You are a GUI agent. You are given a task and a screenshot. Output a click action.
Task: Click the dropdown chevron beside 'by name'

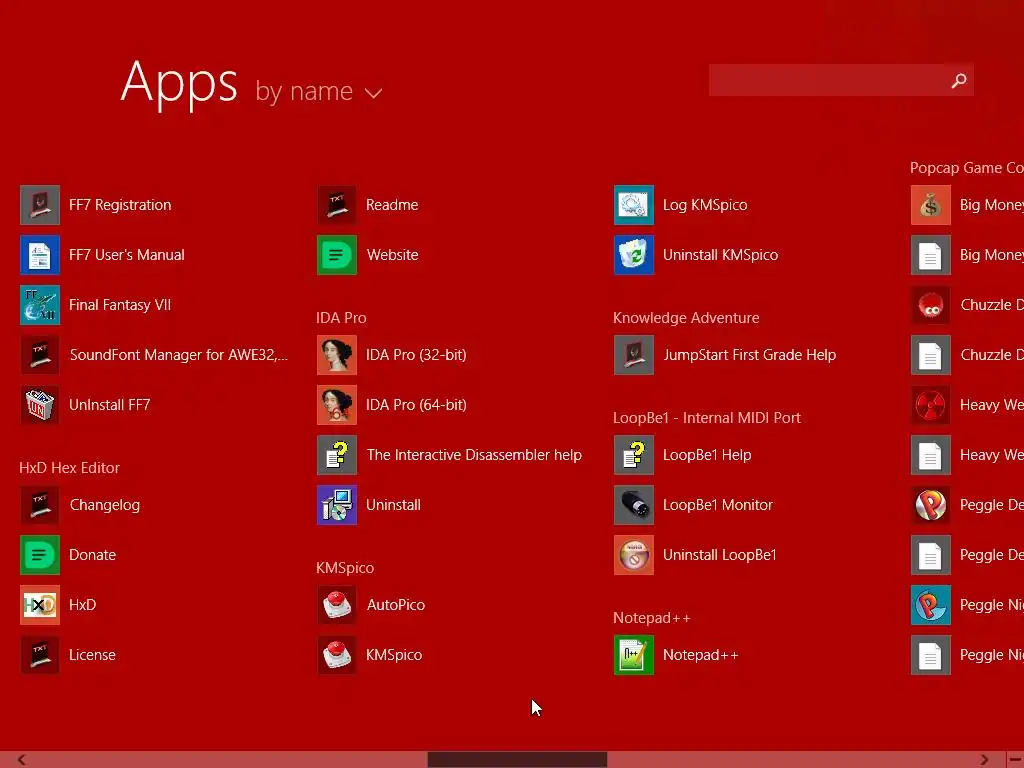(x=373, y=93)
